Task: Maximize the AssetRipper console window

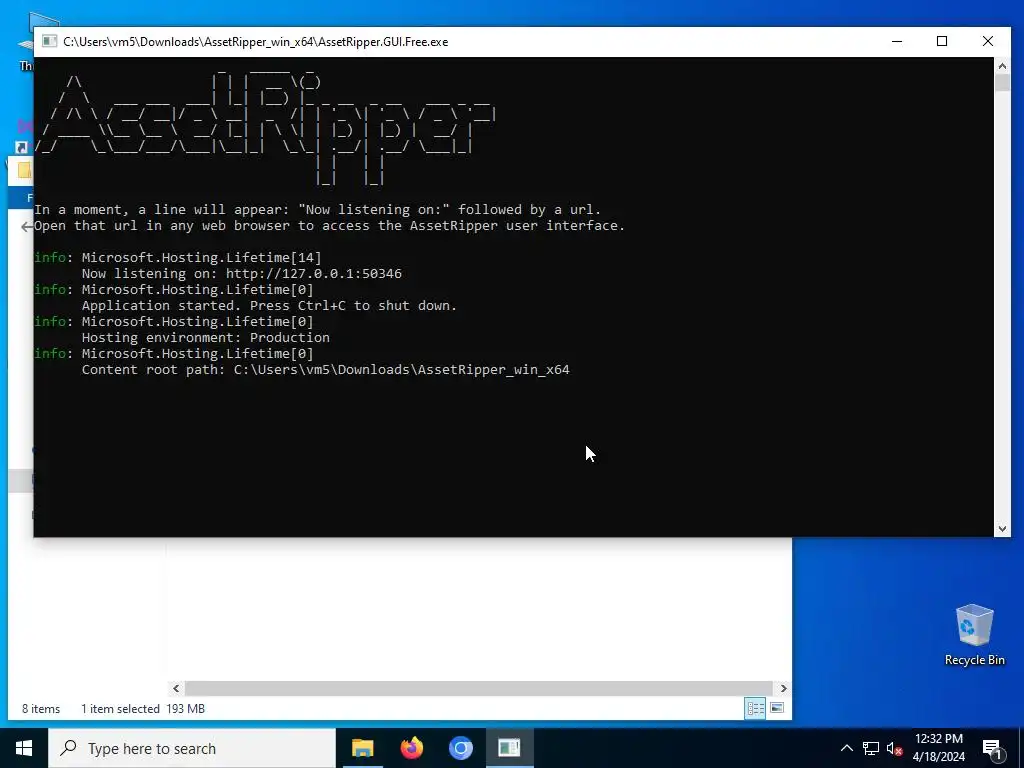Action: tap(942, 41)
